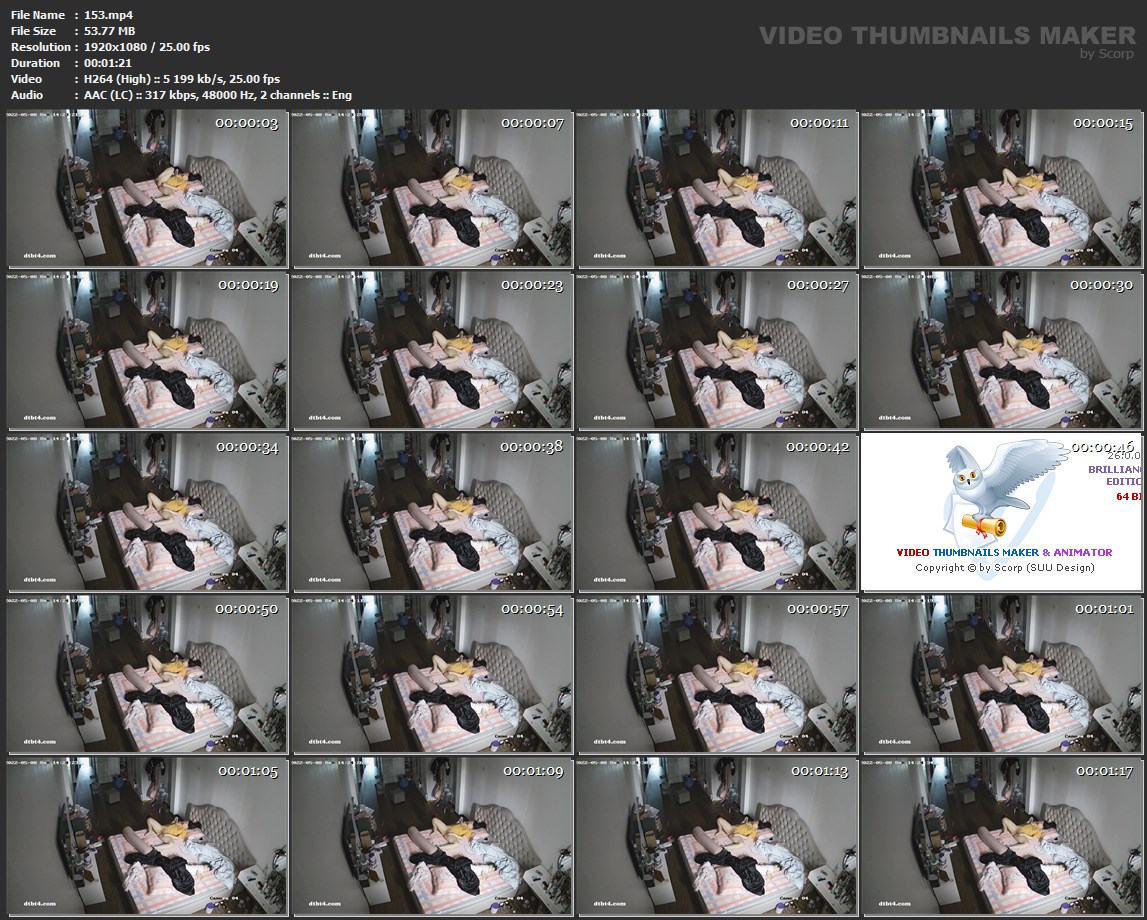This screenshot has width=1147, height=920.
Task: Pick the thumbnail stamped 00:00:15
Action: pos(1001,189)
